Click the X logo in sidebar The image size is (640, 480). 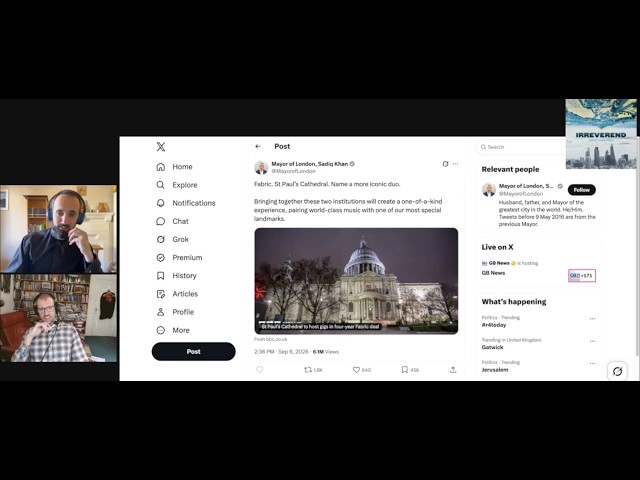click(161, 147)
